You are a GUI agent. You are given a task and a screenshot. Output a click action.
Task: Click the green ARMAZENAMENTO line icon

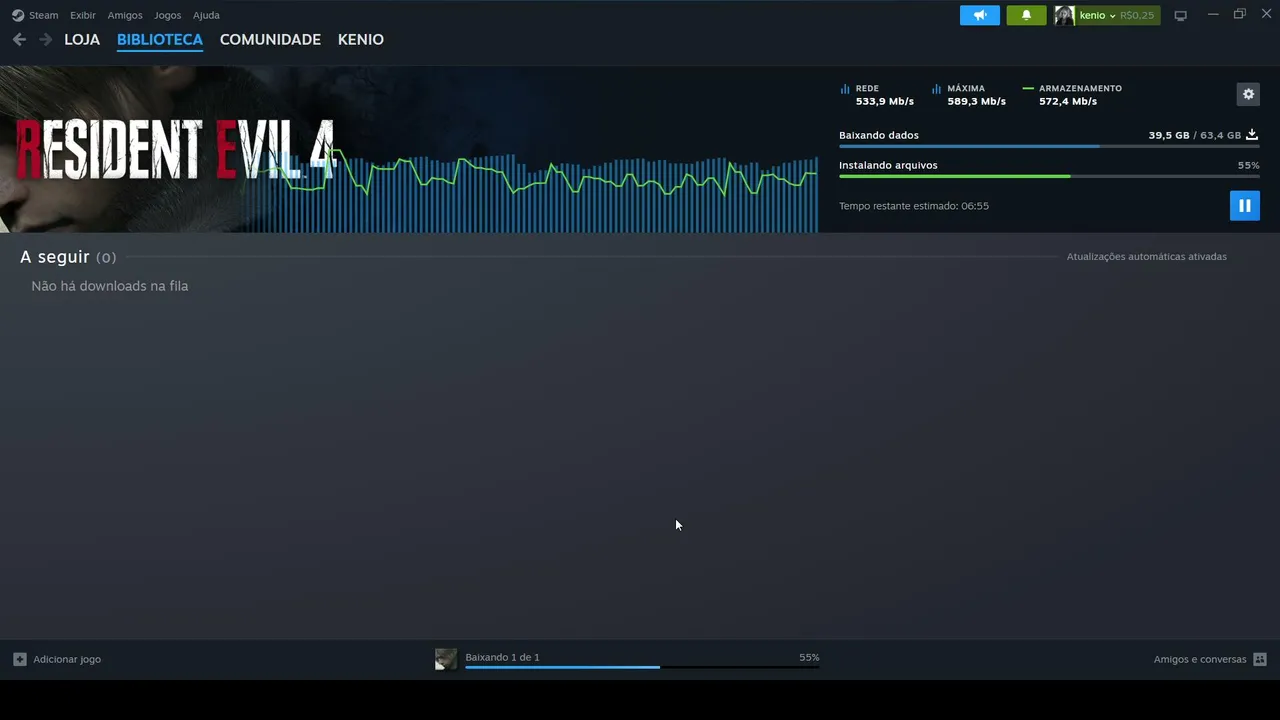1028,89
